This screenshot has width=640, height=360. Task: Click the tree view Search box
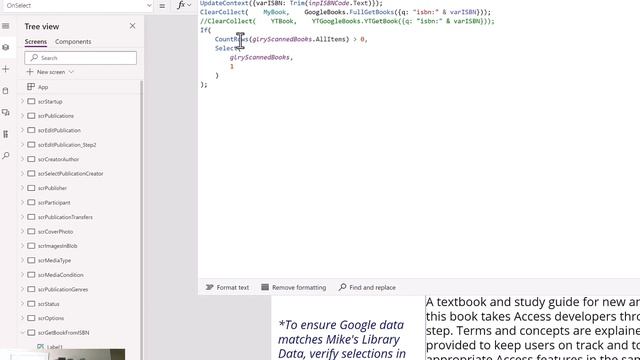80,58
